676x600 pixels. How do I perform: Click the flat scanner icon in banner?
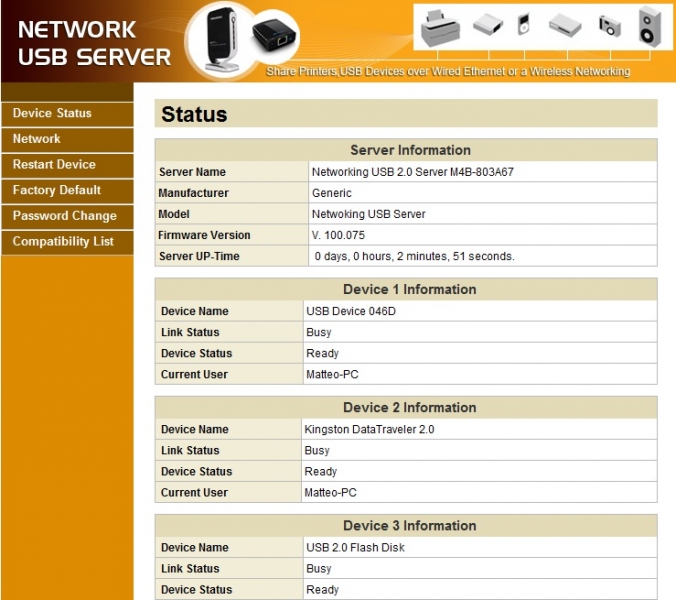pos(565,24)
